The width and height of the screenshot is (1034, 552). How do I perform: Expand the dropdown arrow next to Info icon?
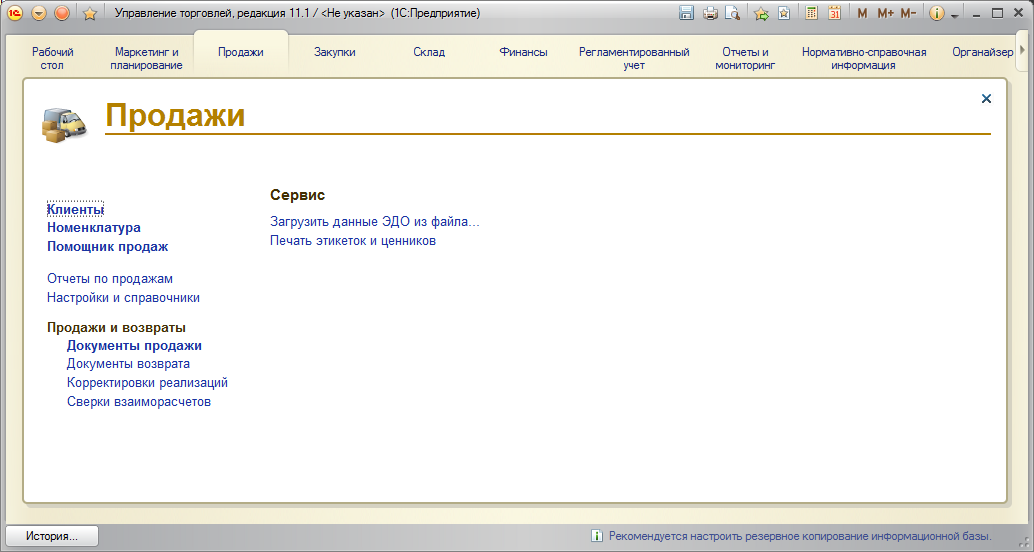(x=955, y=15)
